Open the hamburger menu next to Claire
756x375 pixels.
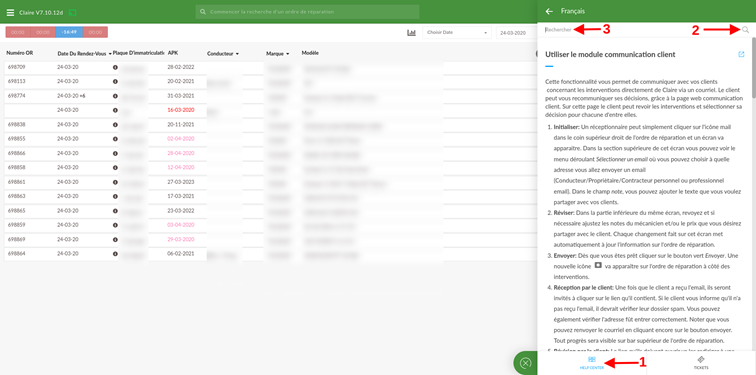10,12
